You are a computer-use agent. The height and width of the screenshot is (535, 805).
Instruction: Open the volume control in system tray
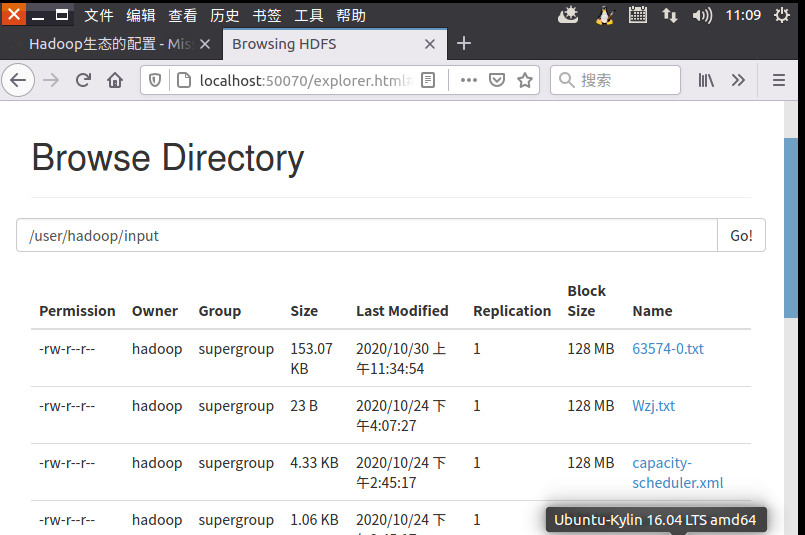(x=702, y=15)
